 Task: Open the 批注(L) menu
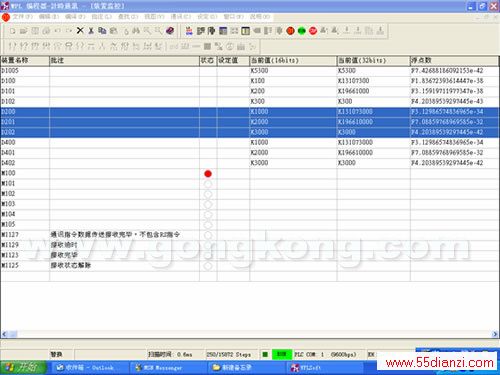[x=102, y=16]
